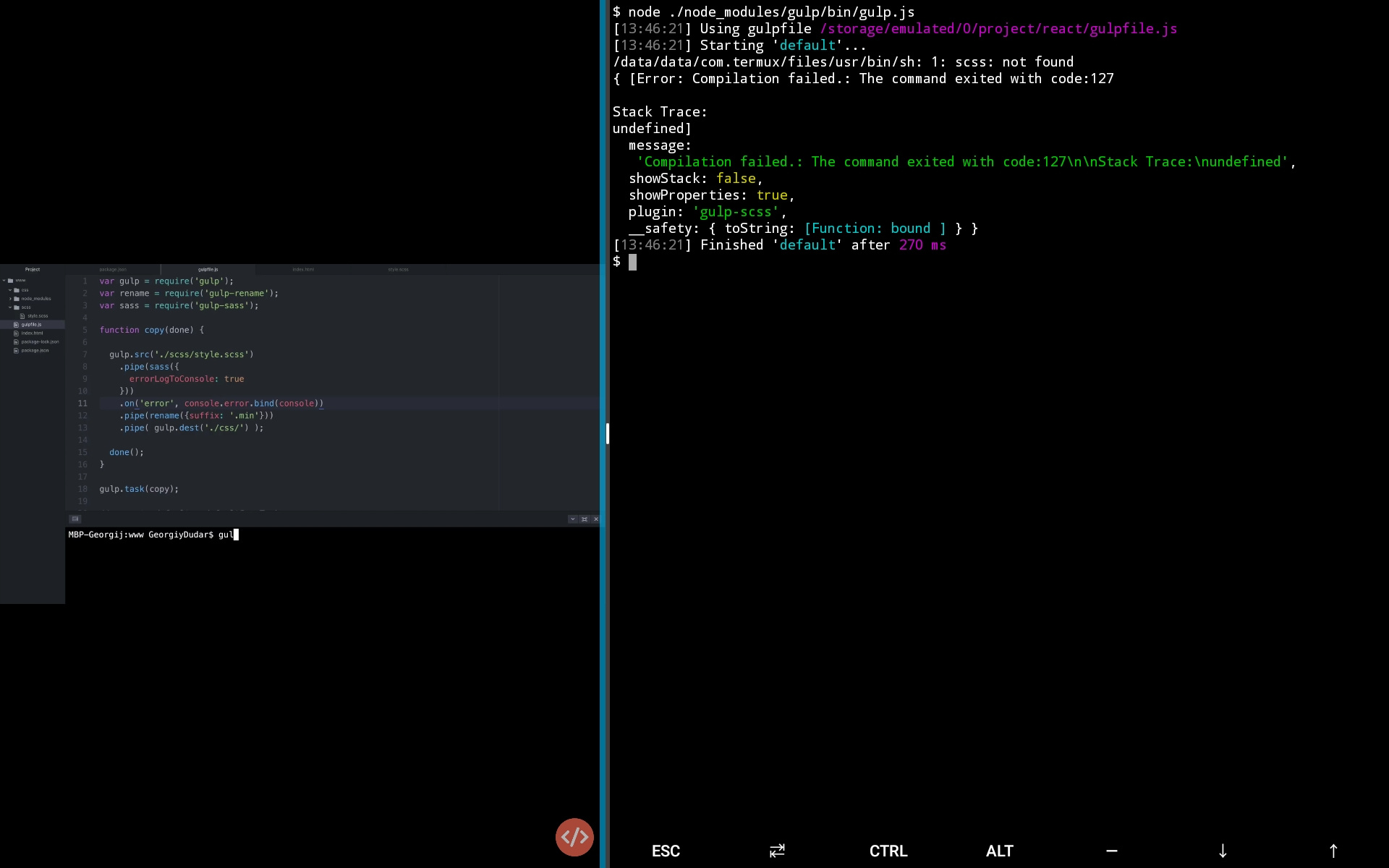Screen dimensions: 1389x868
Task: Click 'errorLogToConsole' in the code
Action: coord(171,379)
